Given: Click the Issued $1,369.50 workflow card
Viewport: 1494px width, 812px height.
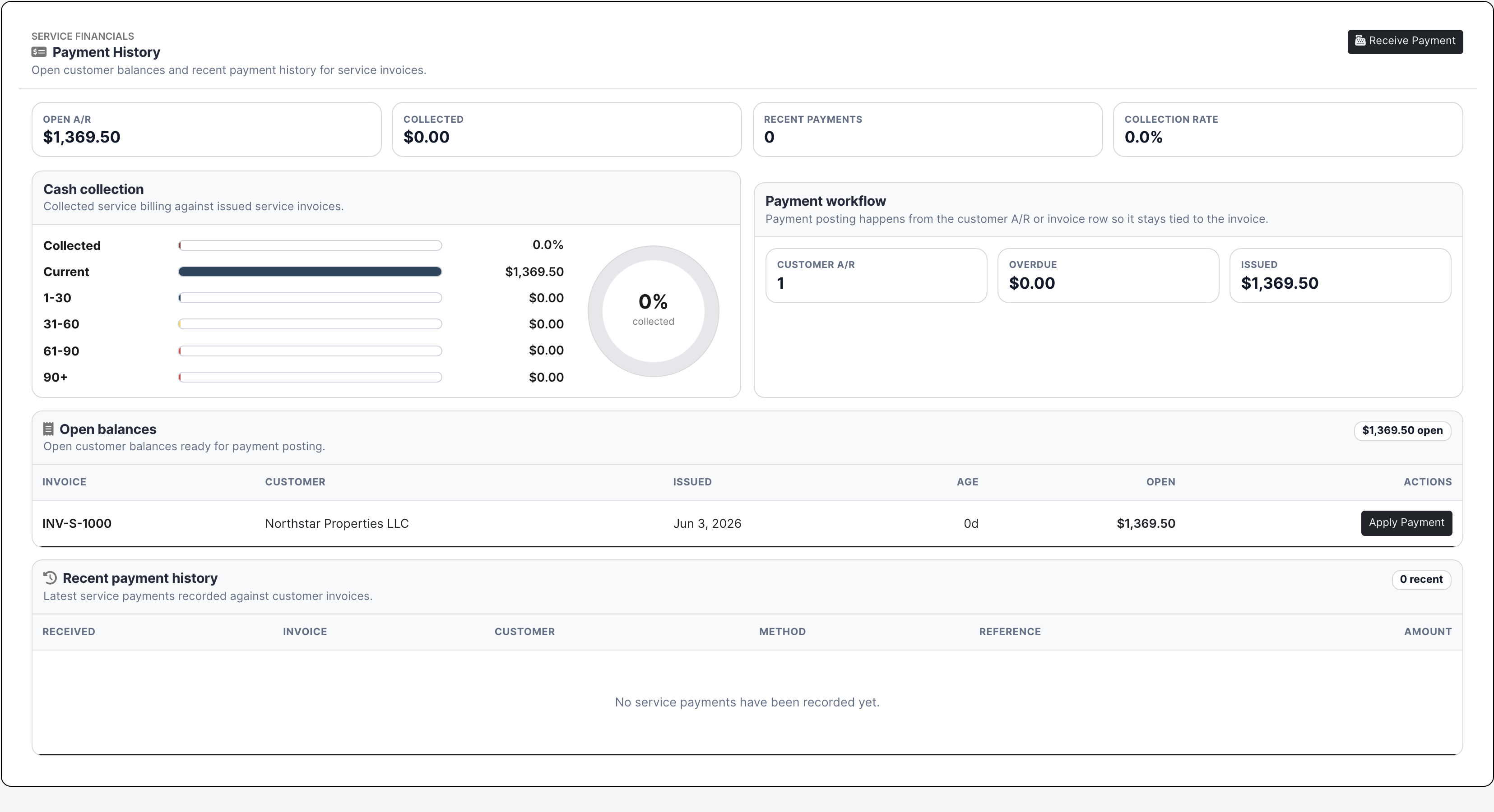Looking at the screenshot, I should [1340, 276].
